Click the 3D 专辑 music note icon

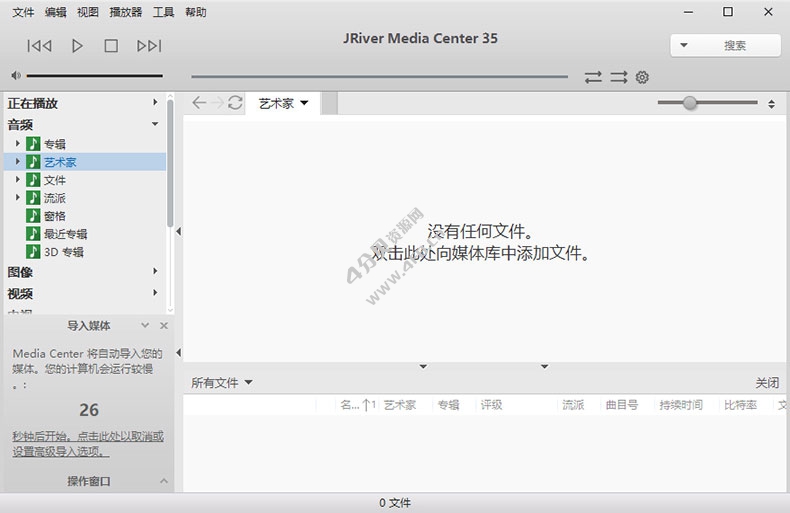click(33, 251)
